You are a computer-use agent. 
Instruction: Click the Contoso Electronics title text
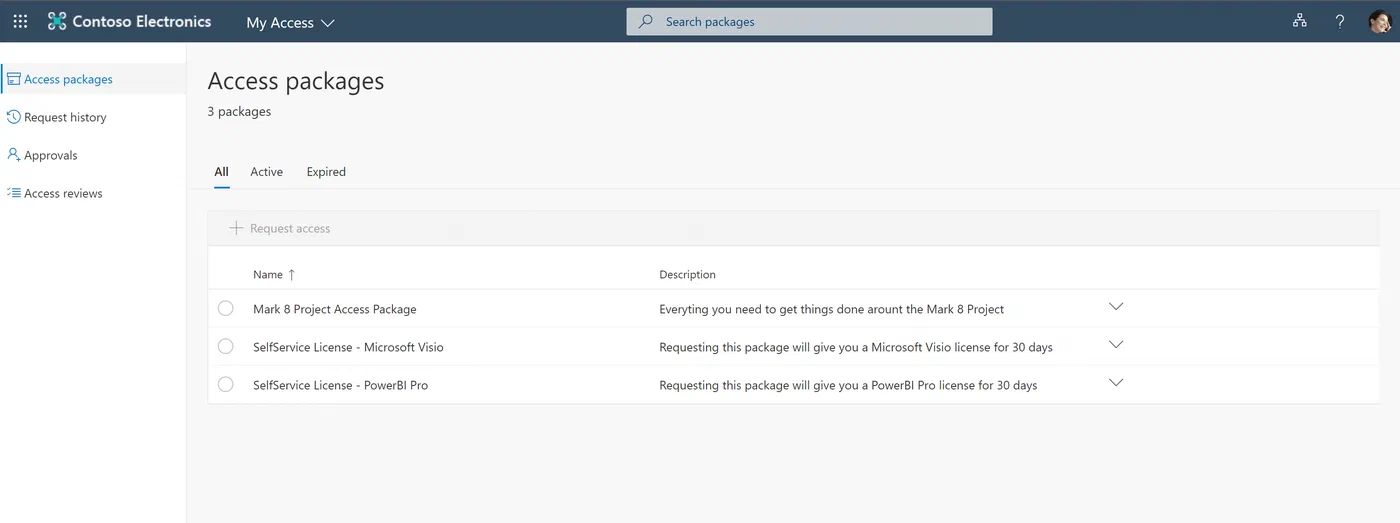[142, 21]
